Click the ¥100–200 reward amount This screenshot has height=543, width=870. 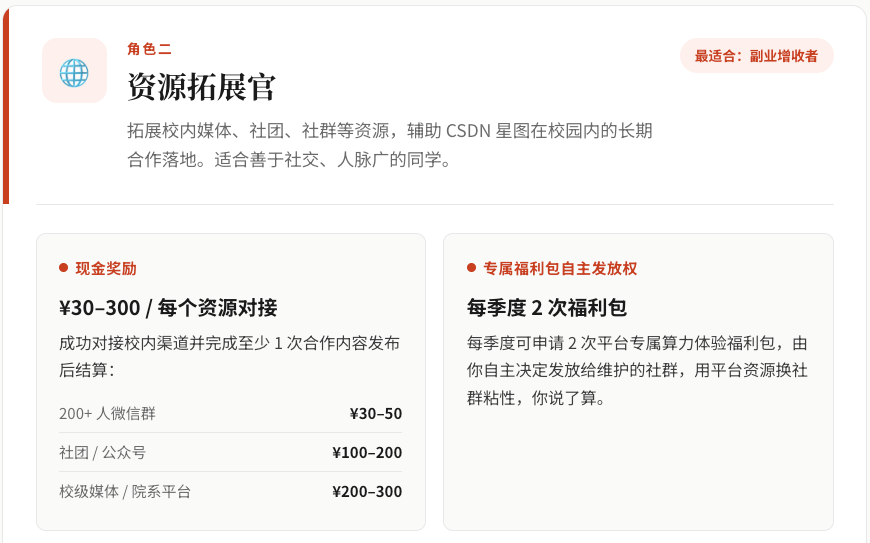click(x=367, y=452)
